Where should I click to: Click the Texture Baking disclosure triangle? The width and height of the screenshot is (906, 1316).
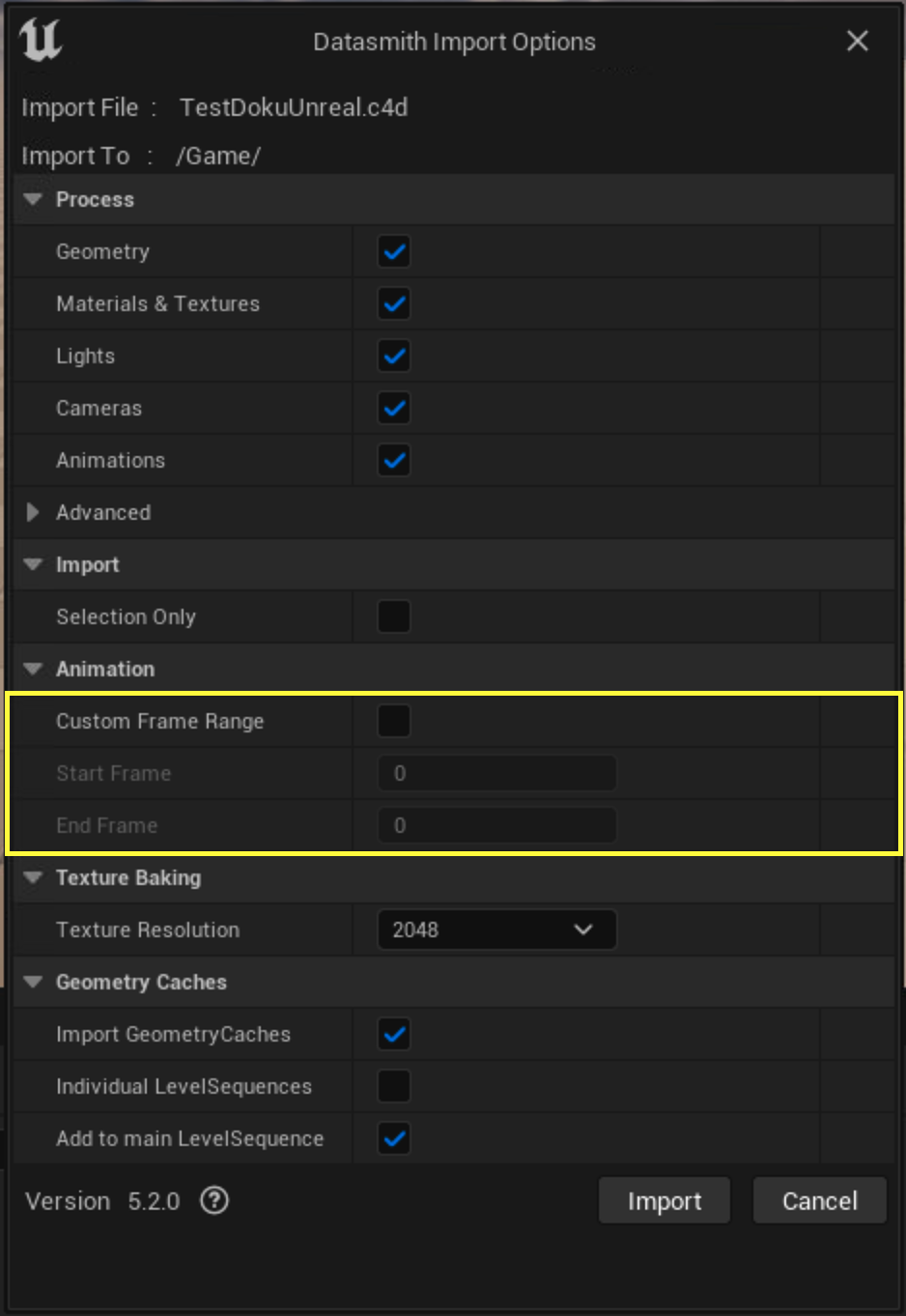tap(33, 877)
